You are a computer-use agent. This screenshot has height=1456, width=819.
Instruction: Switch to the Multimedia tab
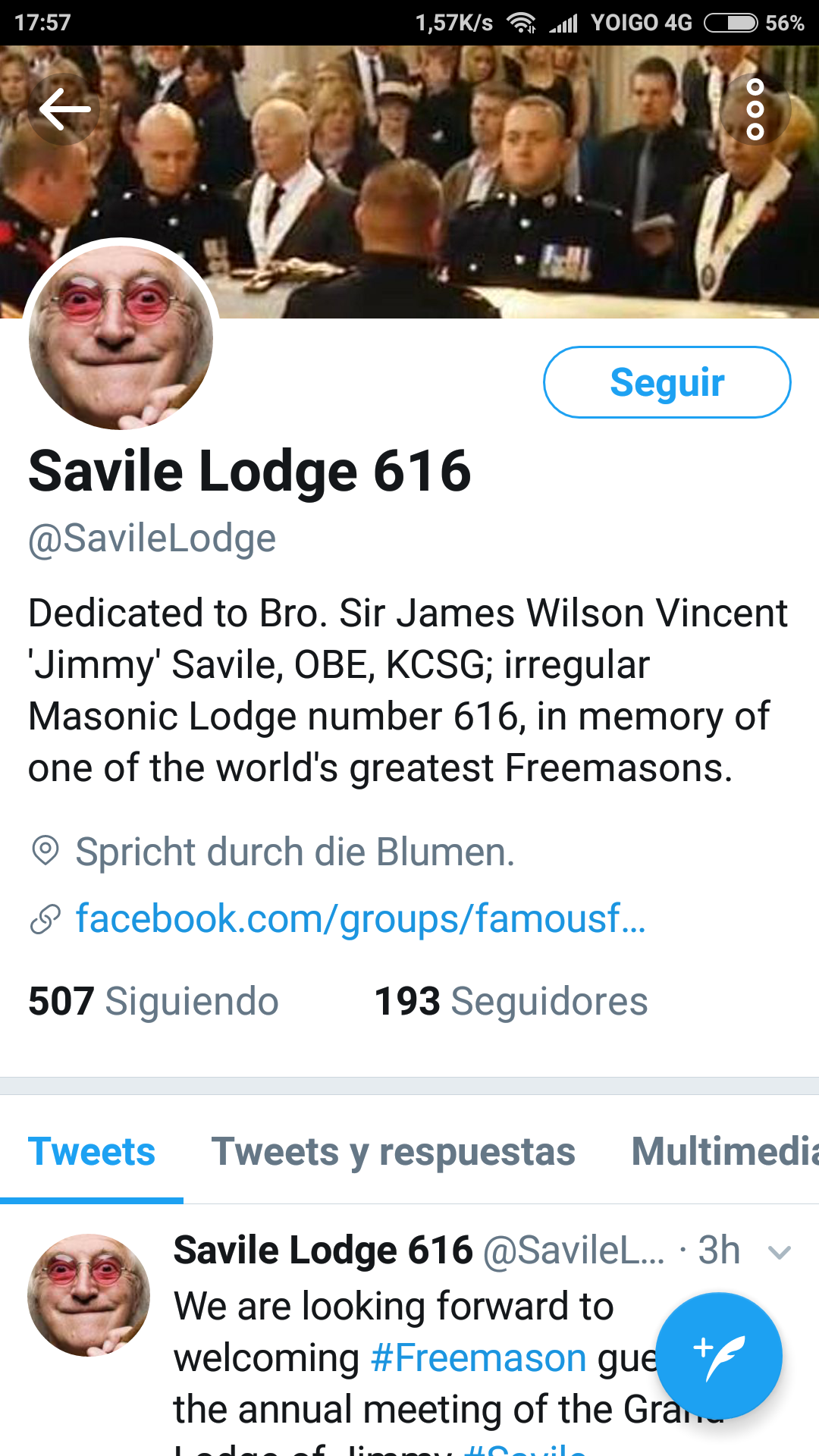[725, 1151]
